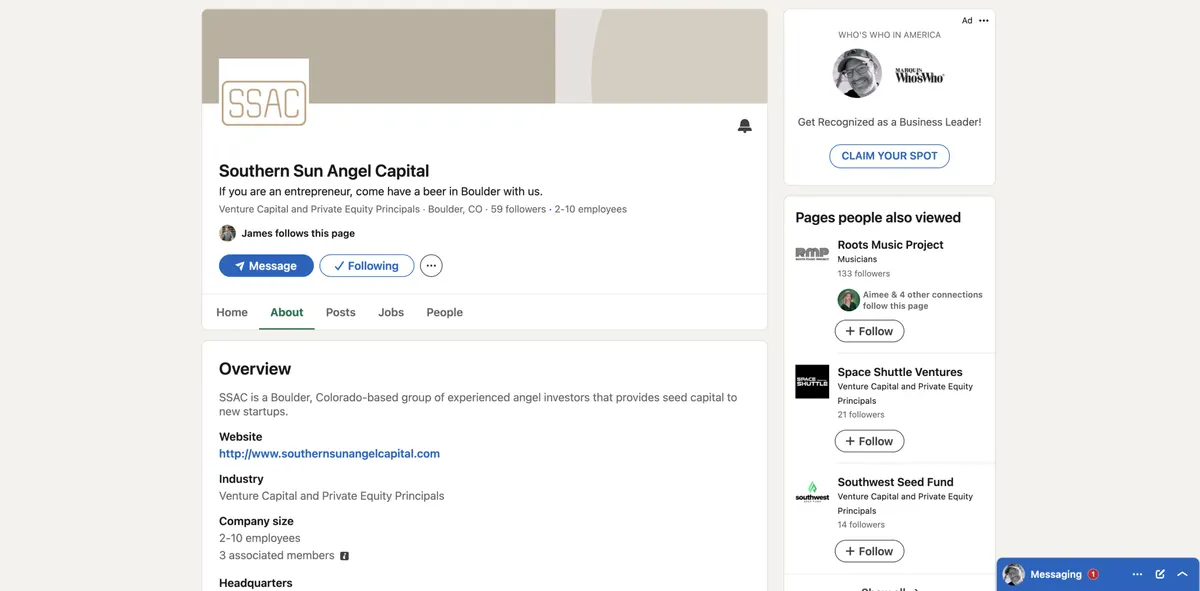The width and height of the screenshot is (1200, 591).
Task: Click the Southern Sun Angel Capital heading
Action: coord(324,171)
